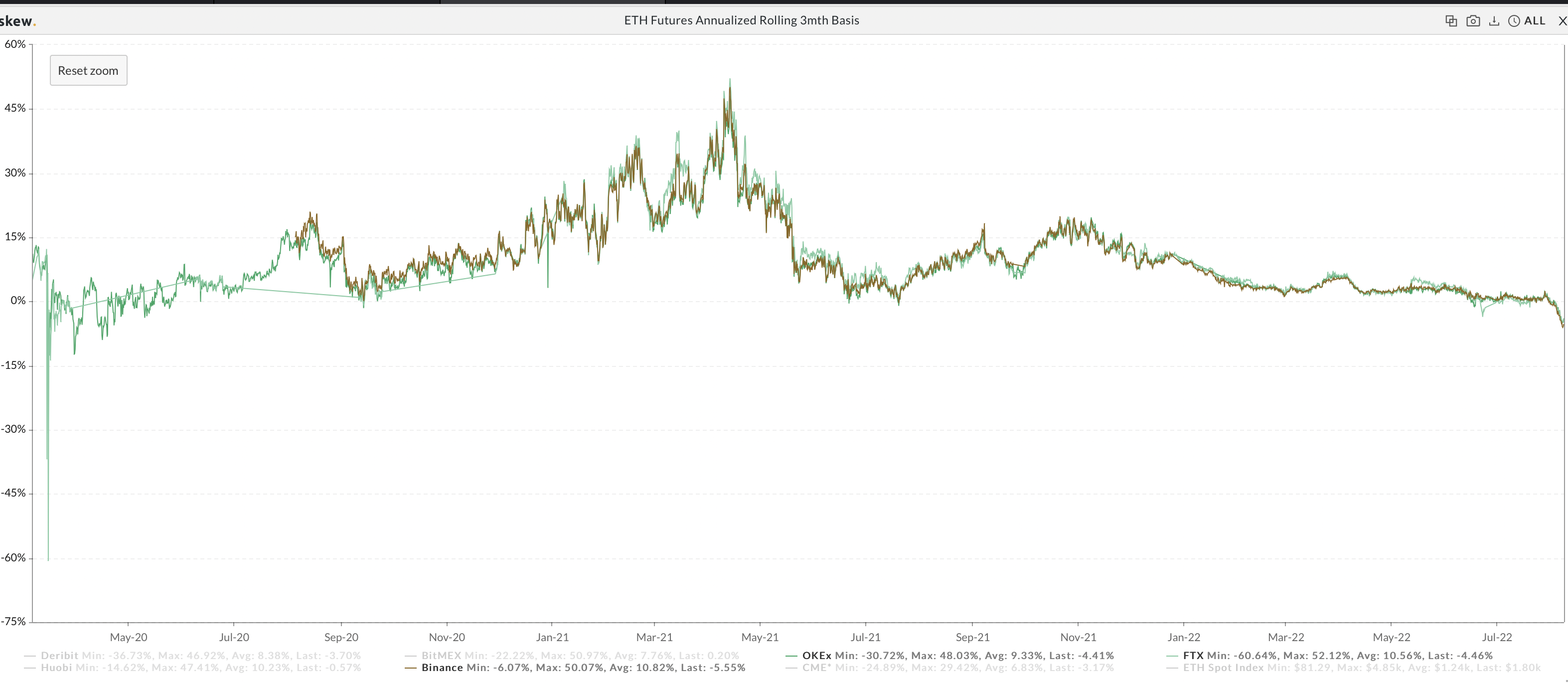Click the Mar-22 x-axis label

tap(1285, 637)
